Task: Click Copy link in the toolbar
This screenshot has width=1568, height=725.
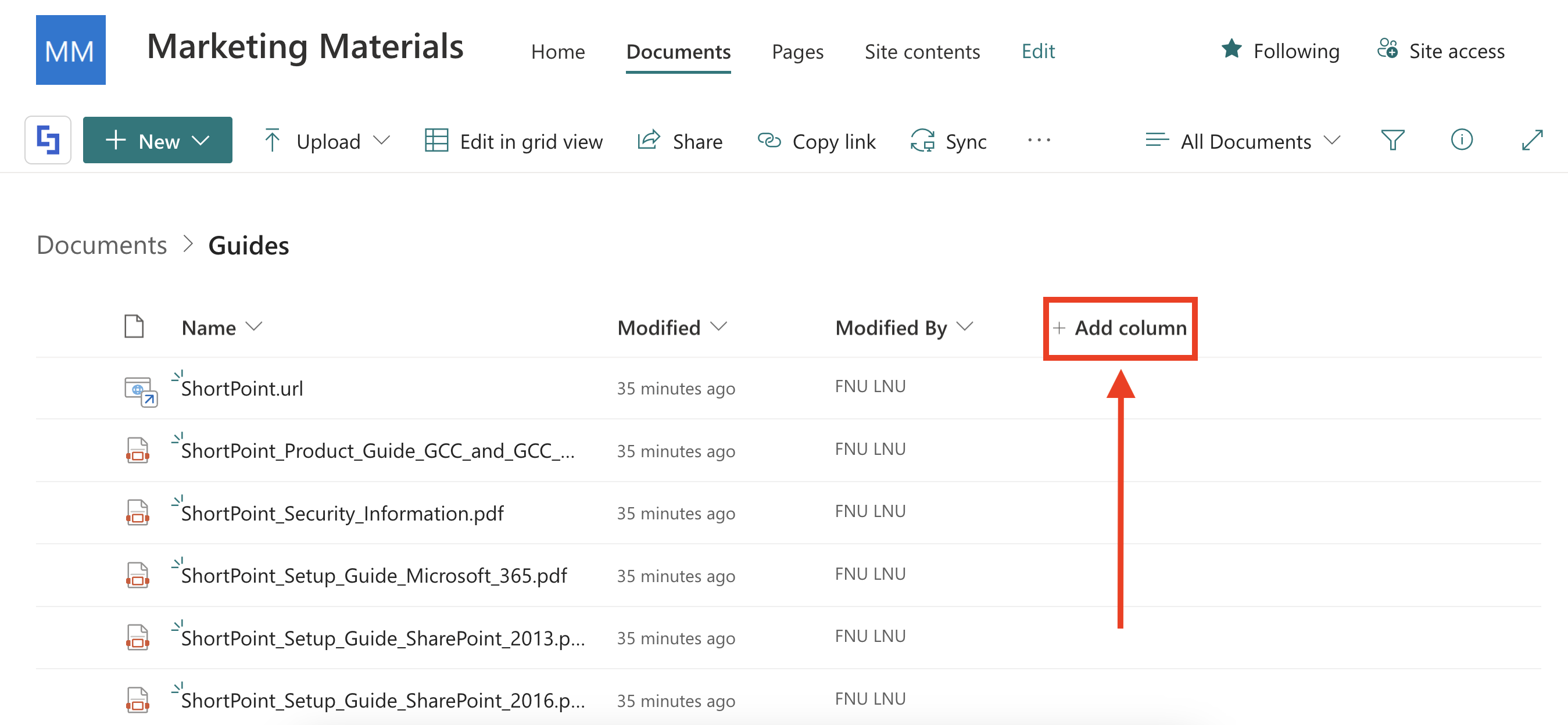Action: pos(817,141)
